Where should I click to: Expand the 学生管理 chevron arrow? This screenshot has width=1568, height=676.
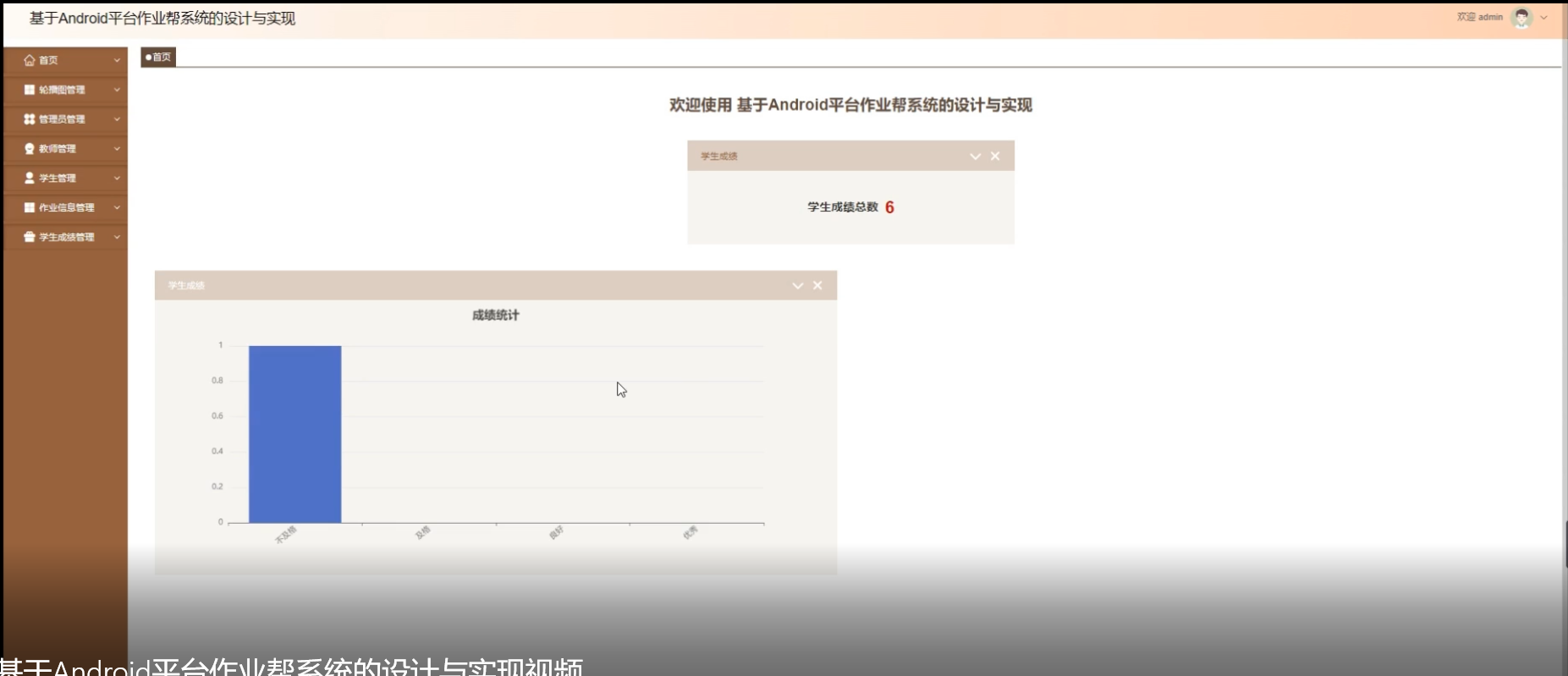pos(117,178)
